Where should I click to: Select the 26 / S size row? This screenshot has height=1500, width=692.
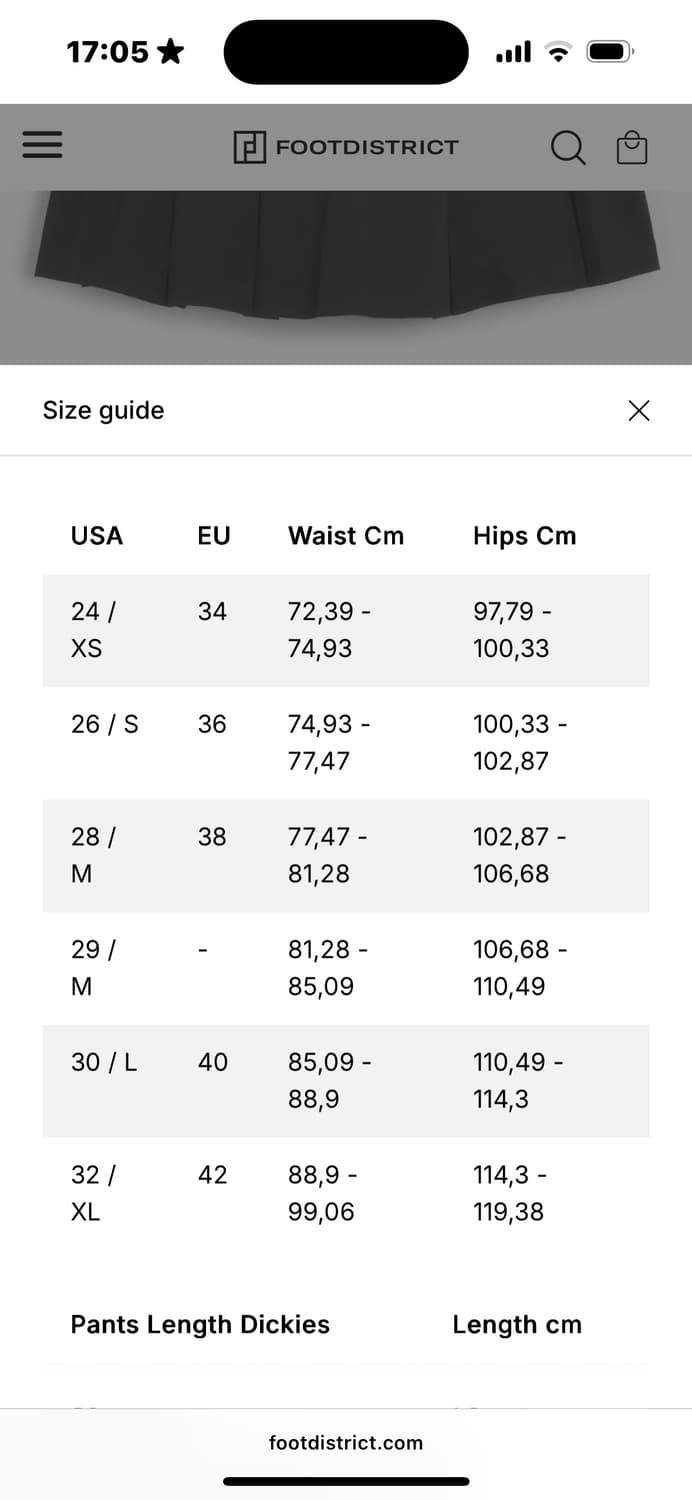[346, 742]
